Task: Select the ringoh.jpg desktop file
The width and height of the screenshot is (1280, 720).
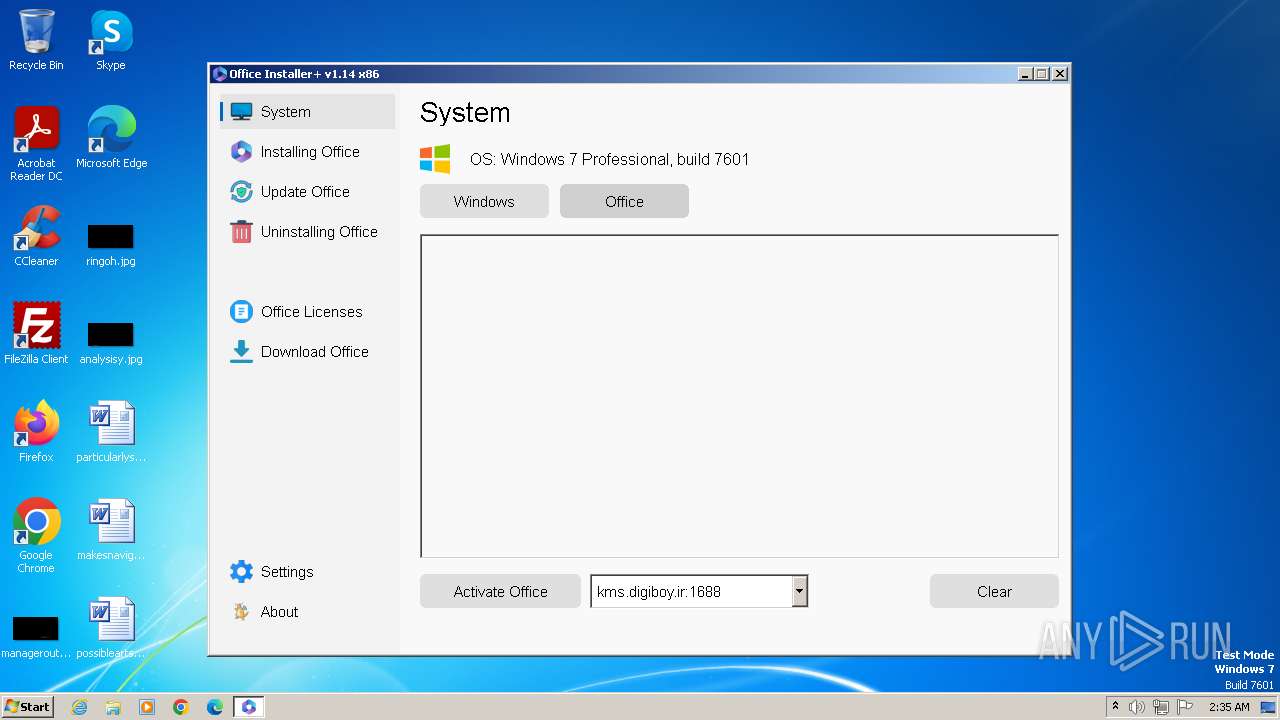Action: point(111,244)
